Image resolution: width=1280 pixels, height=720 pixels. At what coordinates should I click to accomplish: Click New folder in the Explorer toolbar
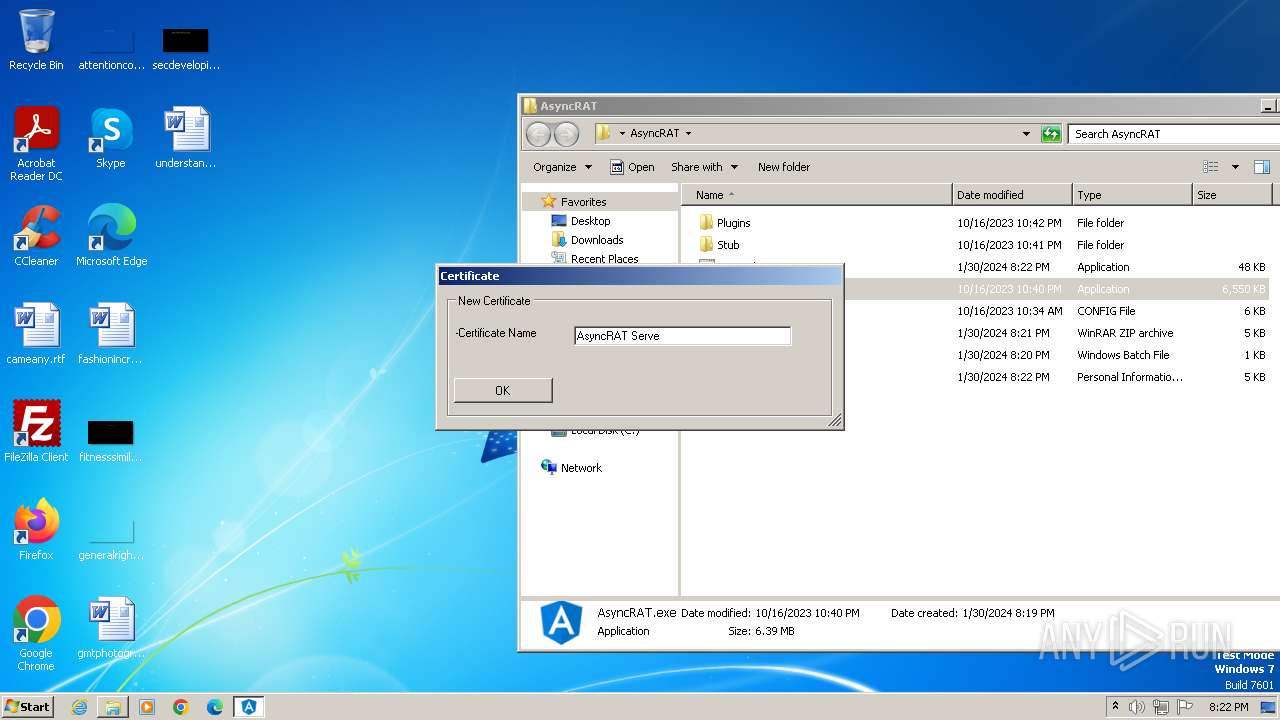click(x=784, y=167)
